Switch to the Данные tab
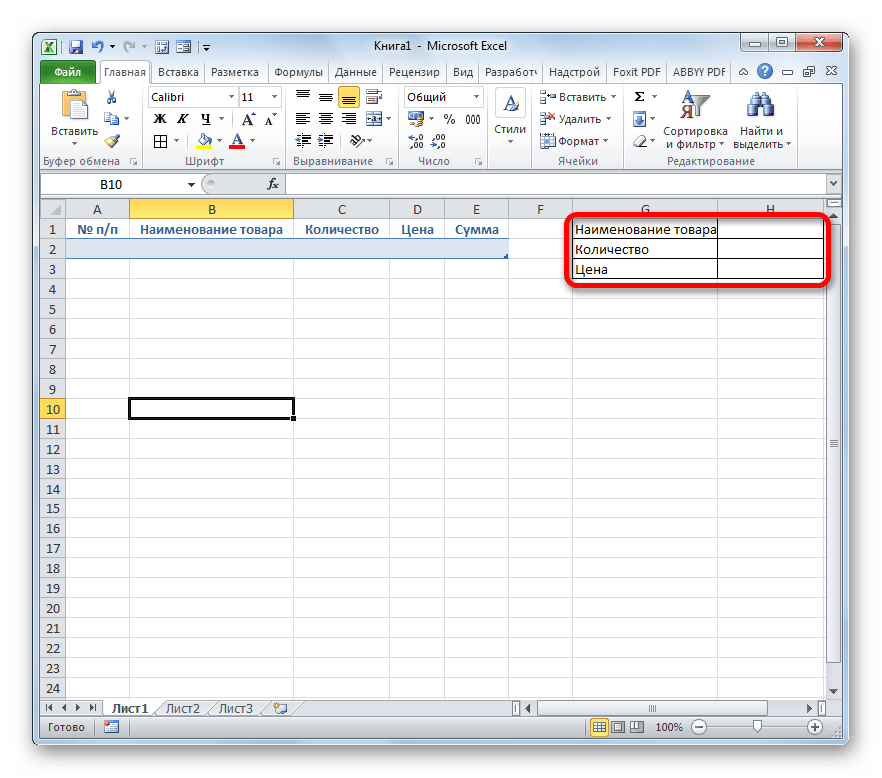The image size is (882, 778). pyautogui.click(x=356, y=72)
